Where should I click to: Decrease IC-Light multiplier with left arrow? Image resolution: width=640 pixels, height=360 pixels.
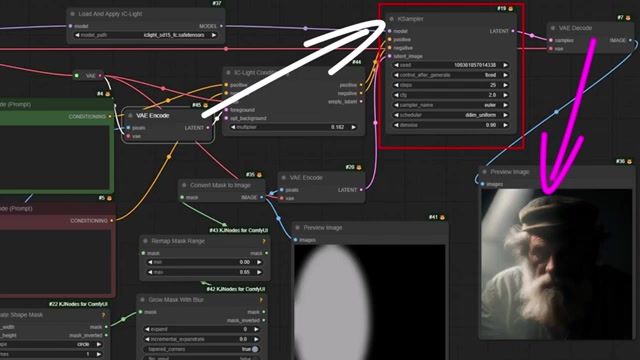[x=233, y=127]
